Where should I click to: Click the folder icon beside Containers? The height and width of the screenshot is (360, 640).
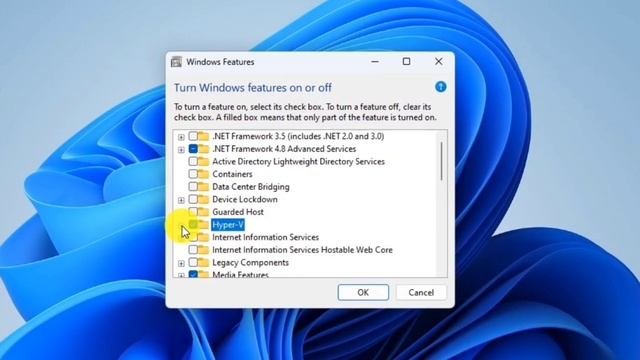(x=203, y=174)
